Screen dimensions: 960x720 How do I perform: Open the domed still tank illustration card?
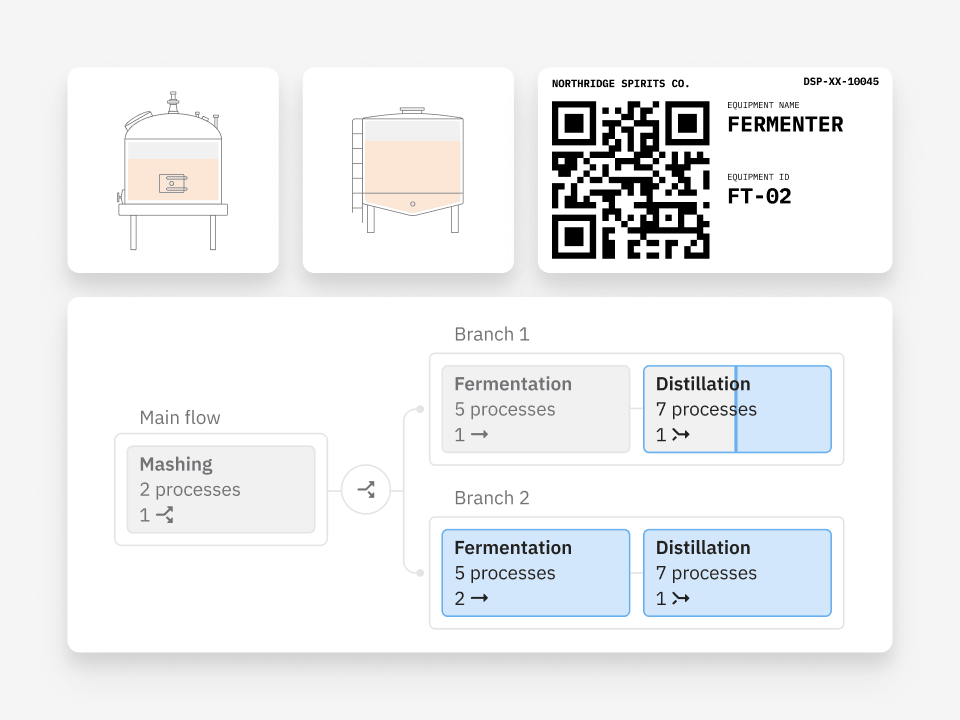(173, 170)
